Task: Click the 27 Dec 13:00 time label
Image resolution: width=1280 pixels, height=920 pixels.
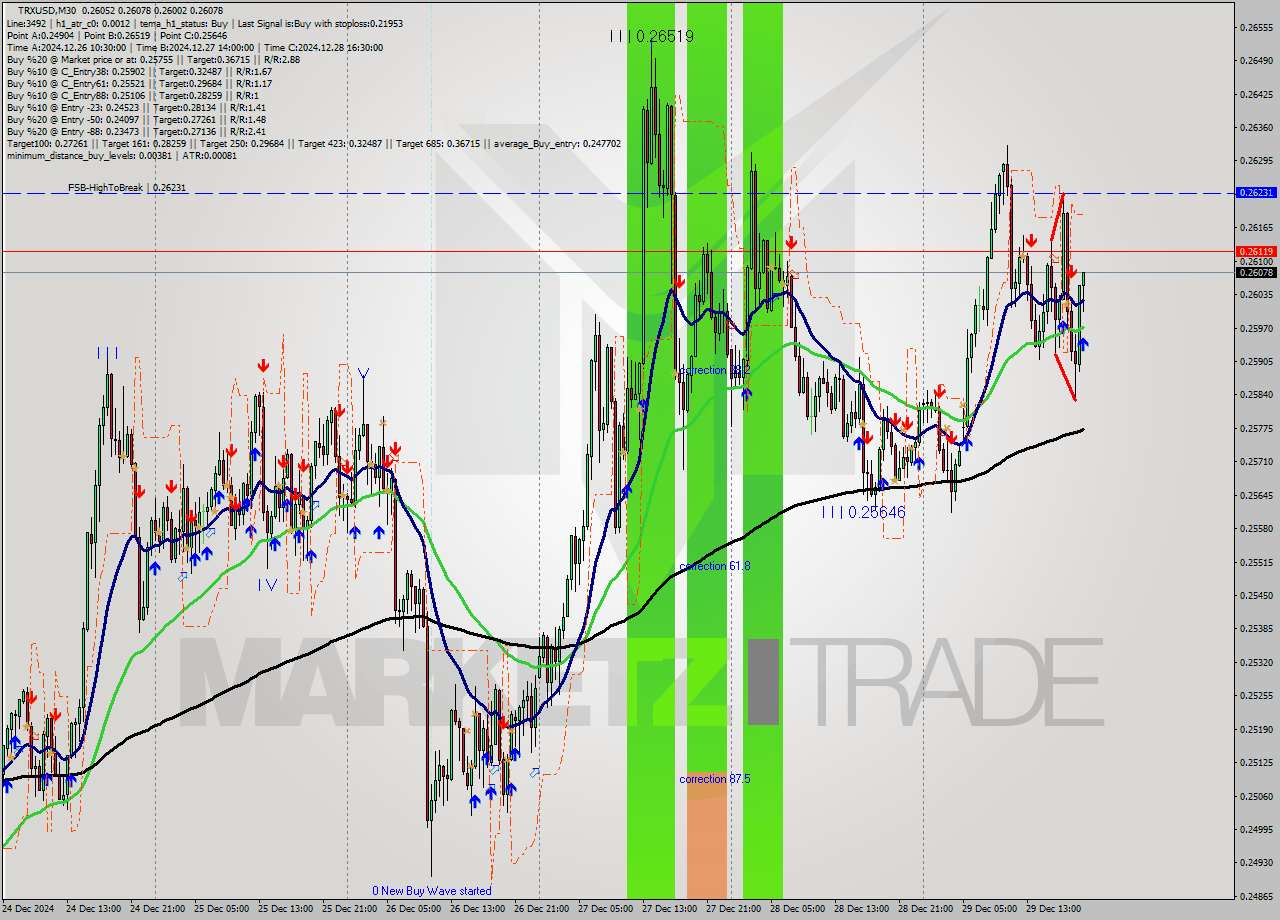Action: tap(670, 909)
